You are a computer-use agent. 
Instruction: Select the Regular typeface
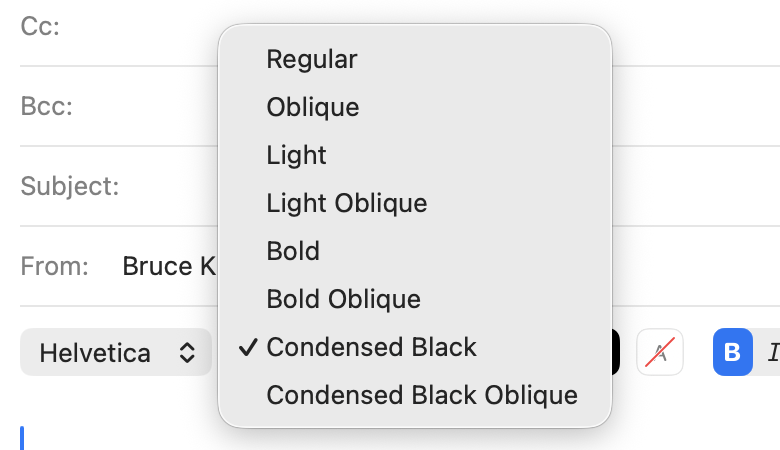click(x=312, y=59)
